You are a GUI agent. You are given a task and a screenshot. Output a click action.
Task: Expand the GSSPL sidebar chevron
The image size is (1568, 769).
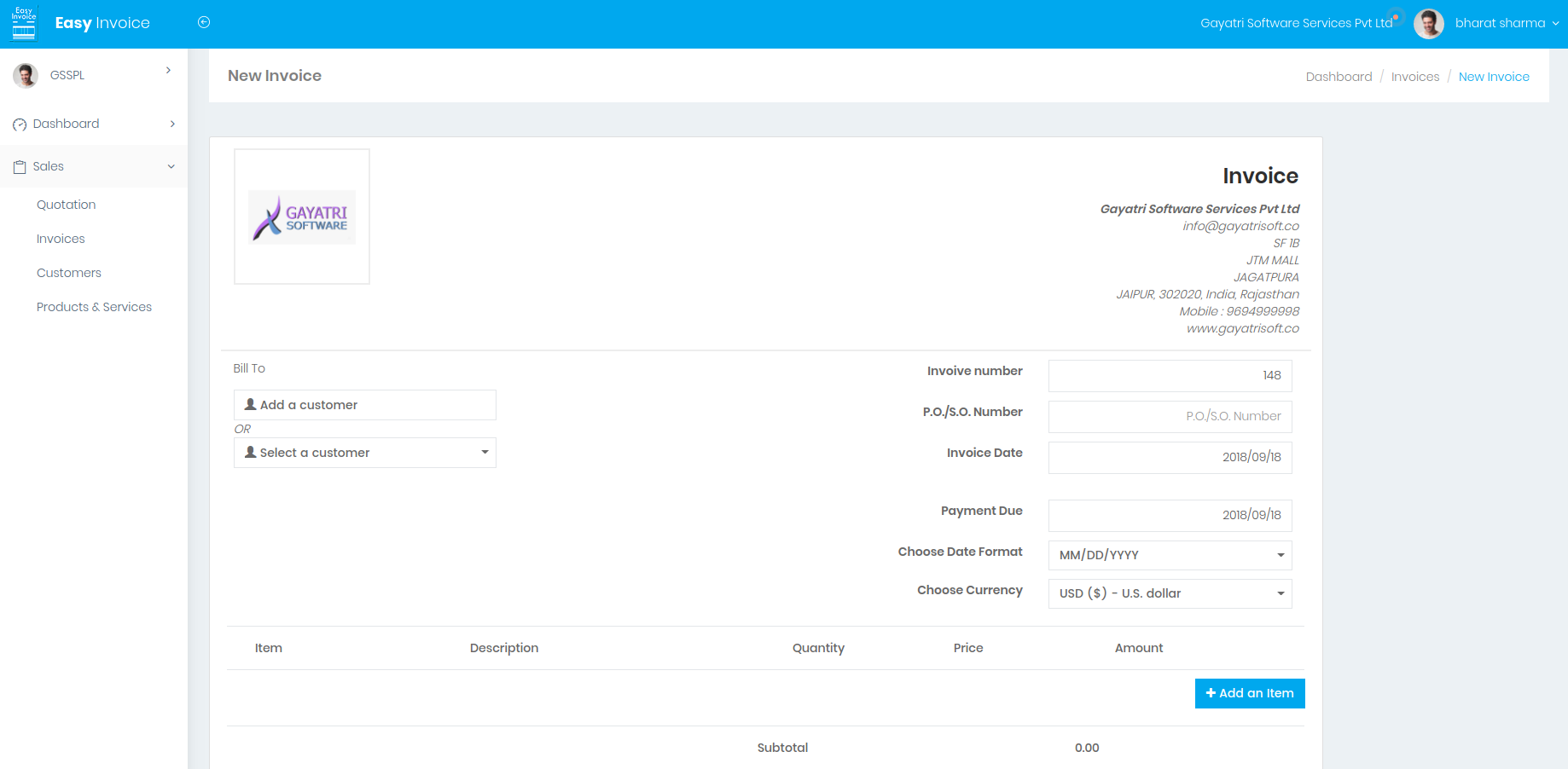click(x=168, y=70)
